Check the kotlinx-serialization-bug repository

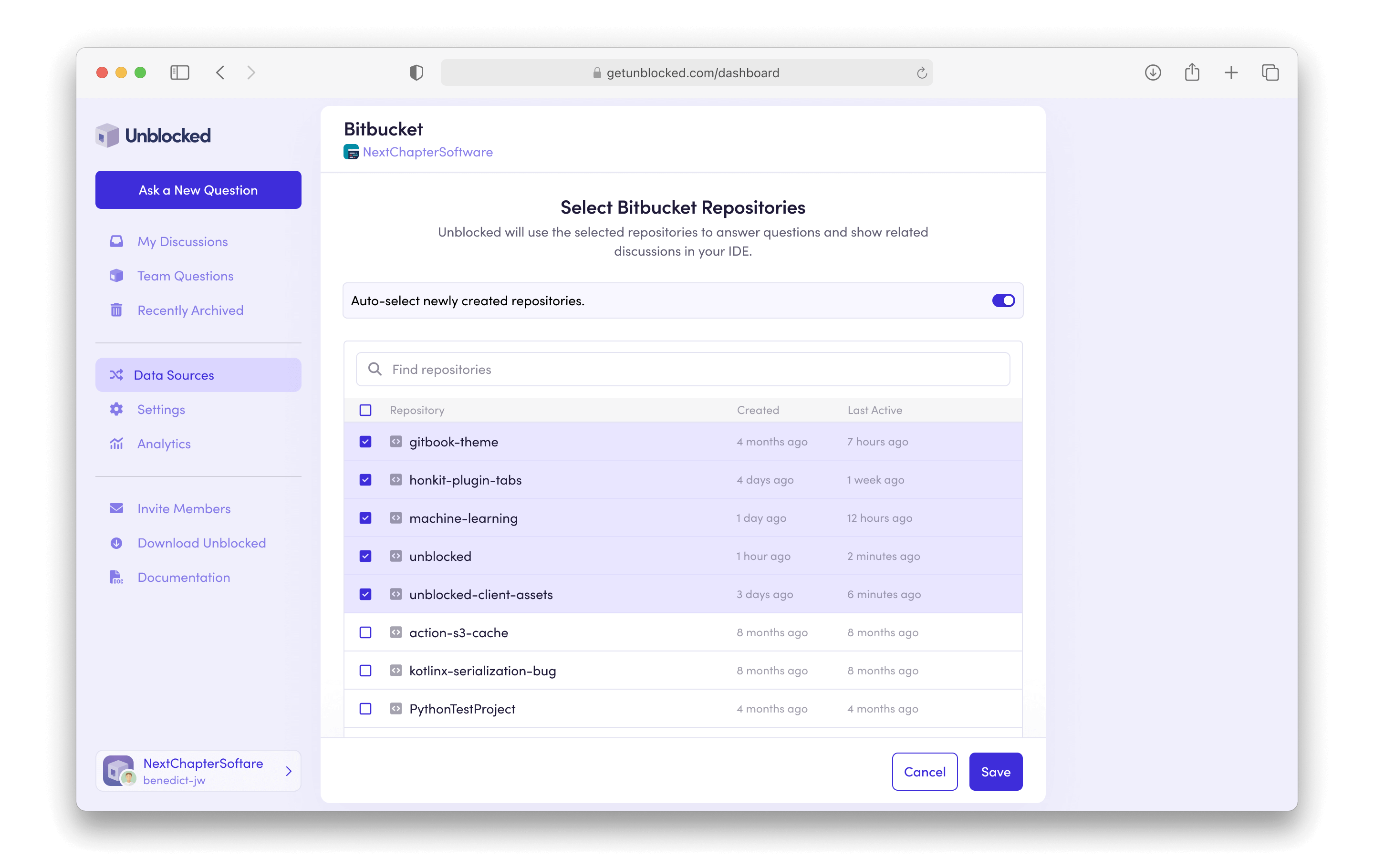pos(366,670)
